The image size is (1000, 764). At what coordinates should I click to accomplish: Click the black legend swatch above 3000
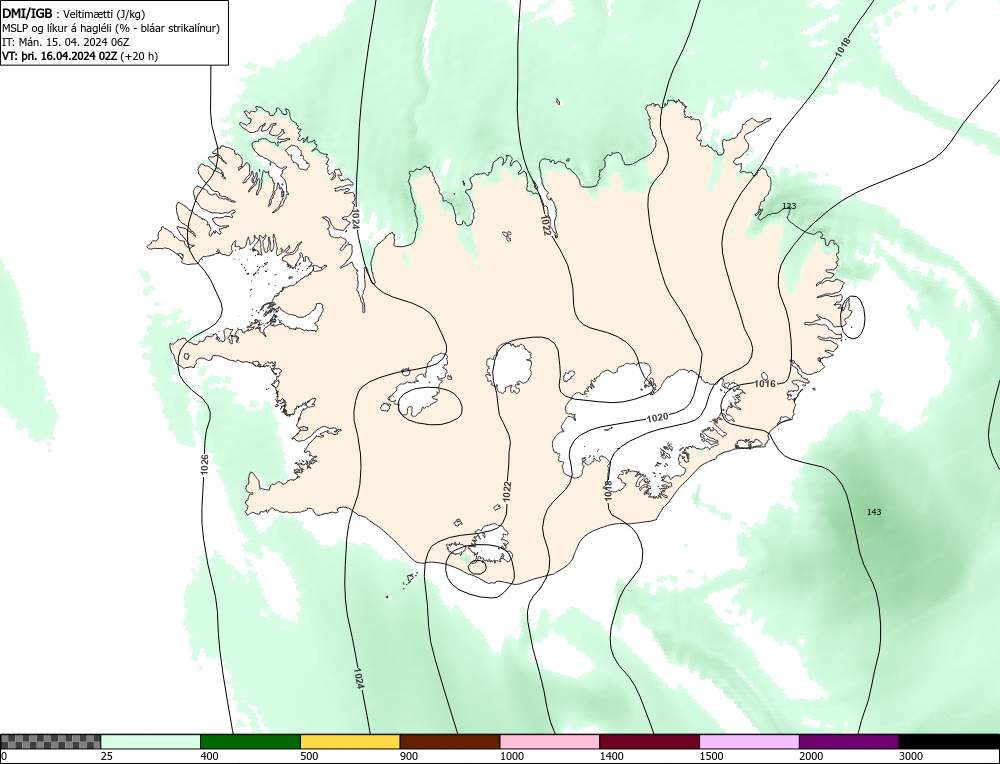tap(949, 742)
